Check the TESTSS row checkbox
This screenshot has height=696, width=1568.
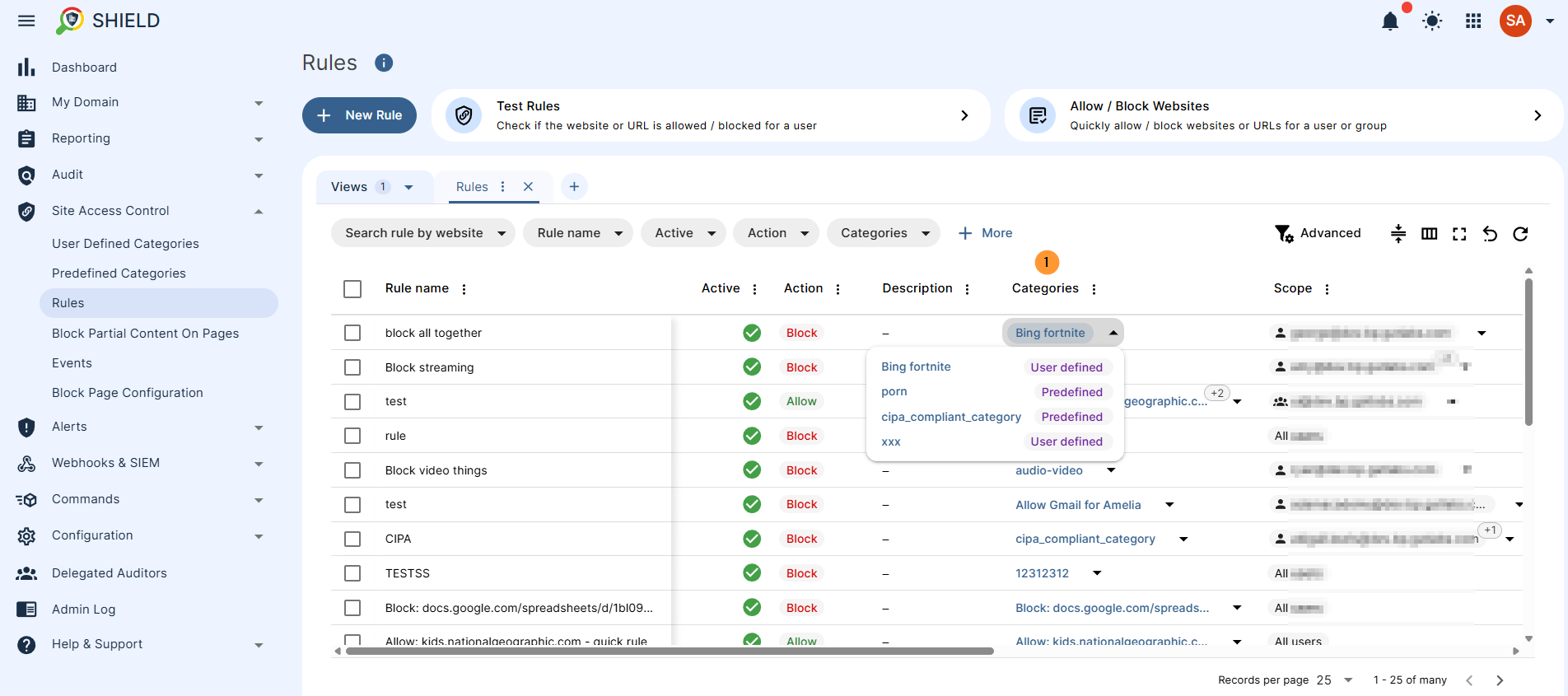[x=352, y=573]
